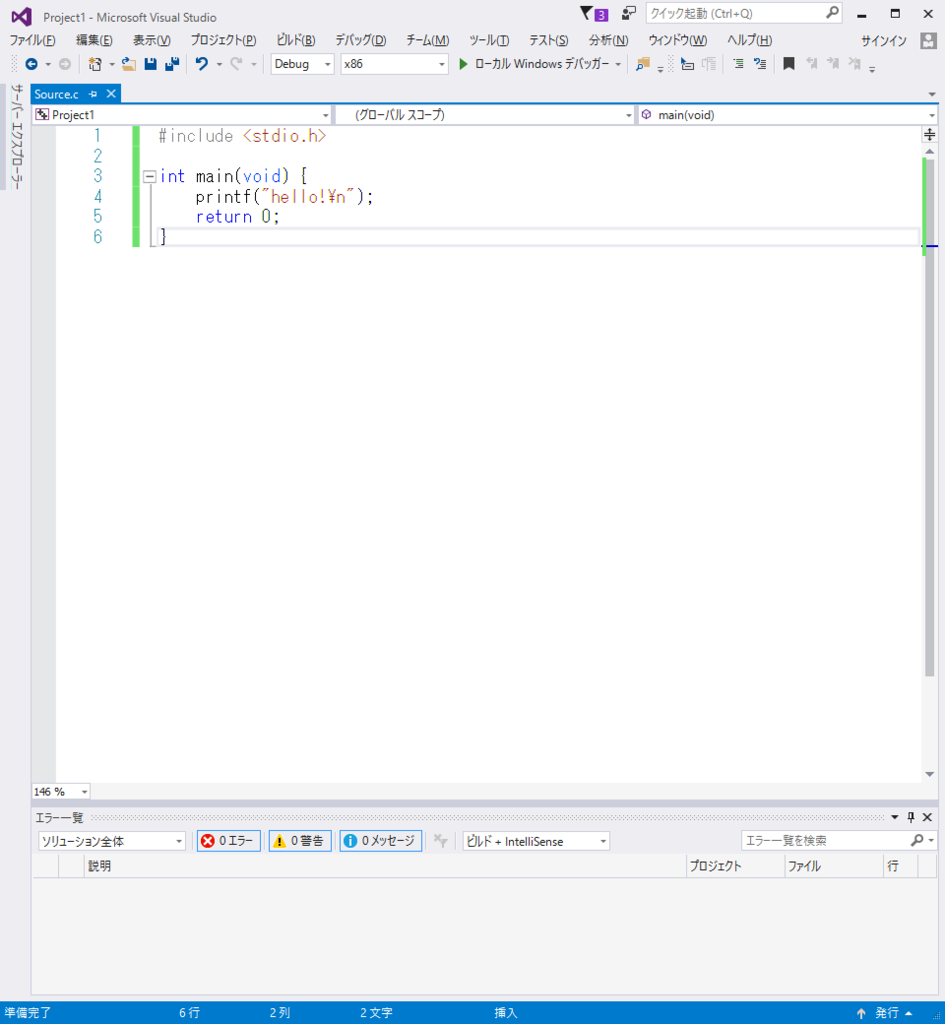945x1024 pixels.
Task: Click the error list filter clear icon
Action: [x=441, y=840]
